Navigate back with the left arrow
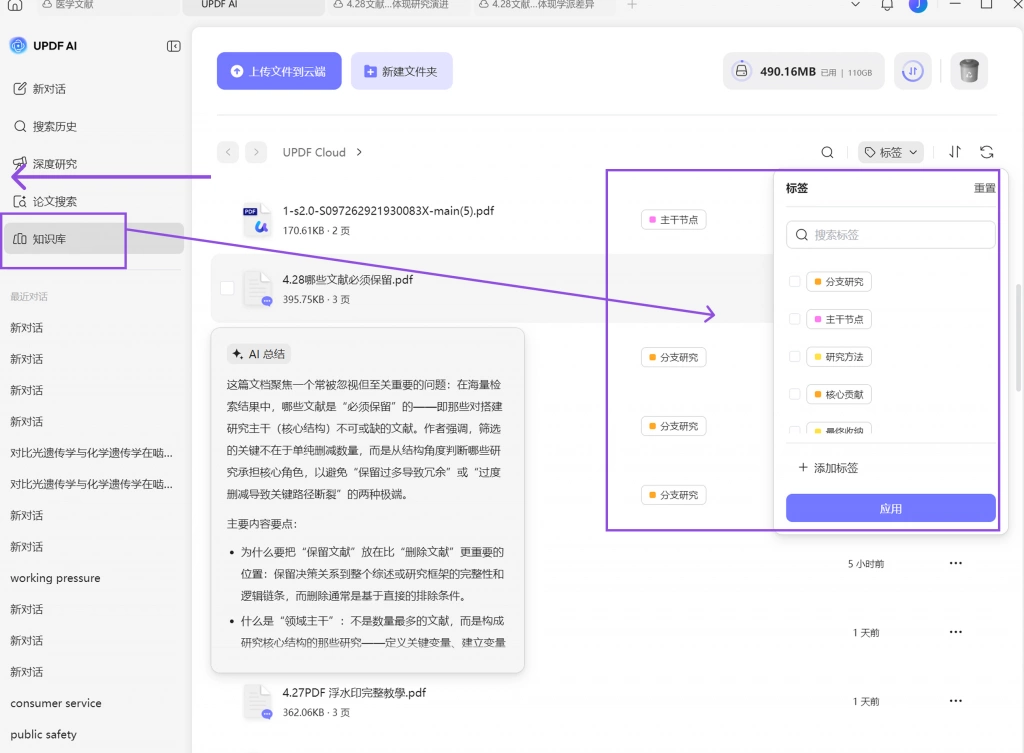The image size is (1024, 753). [228, 152]
